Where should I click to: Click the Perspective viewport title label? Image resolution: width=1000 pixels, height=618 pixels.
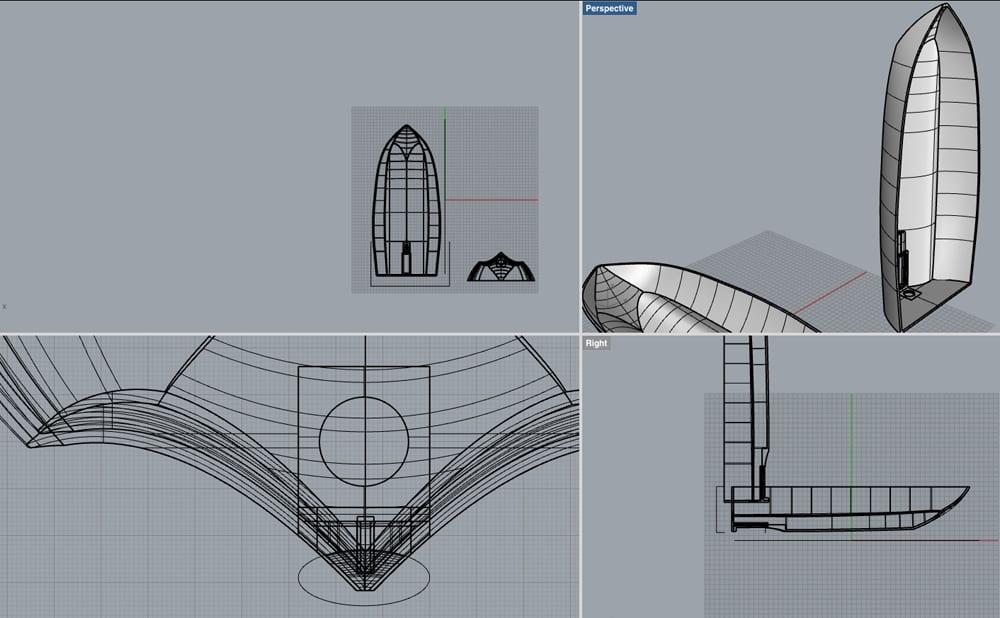[x=609, y=8]
